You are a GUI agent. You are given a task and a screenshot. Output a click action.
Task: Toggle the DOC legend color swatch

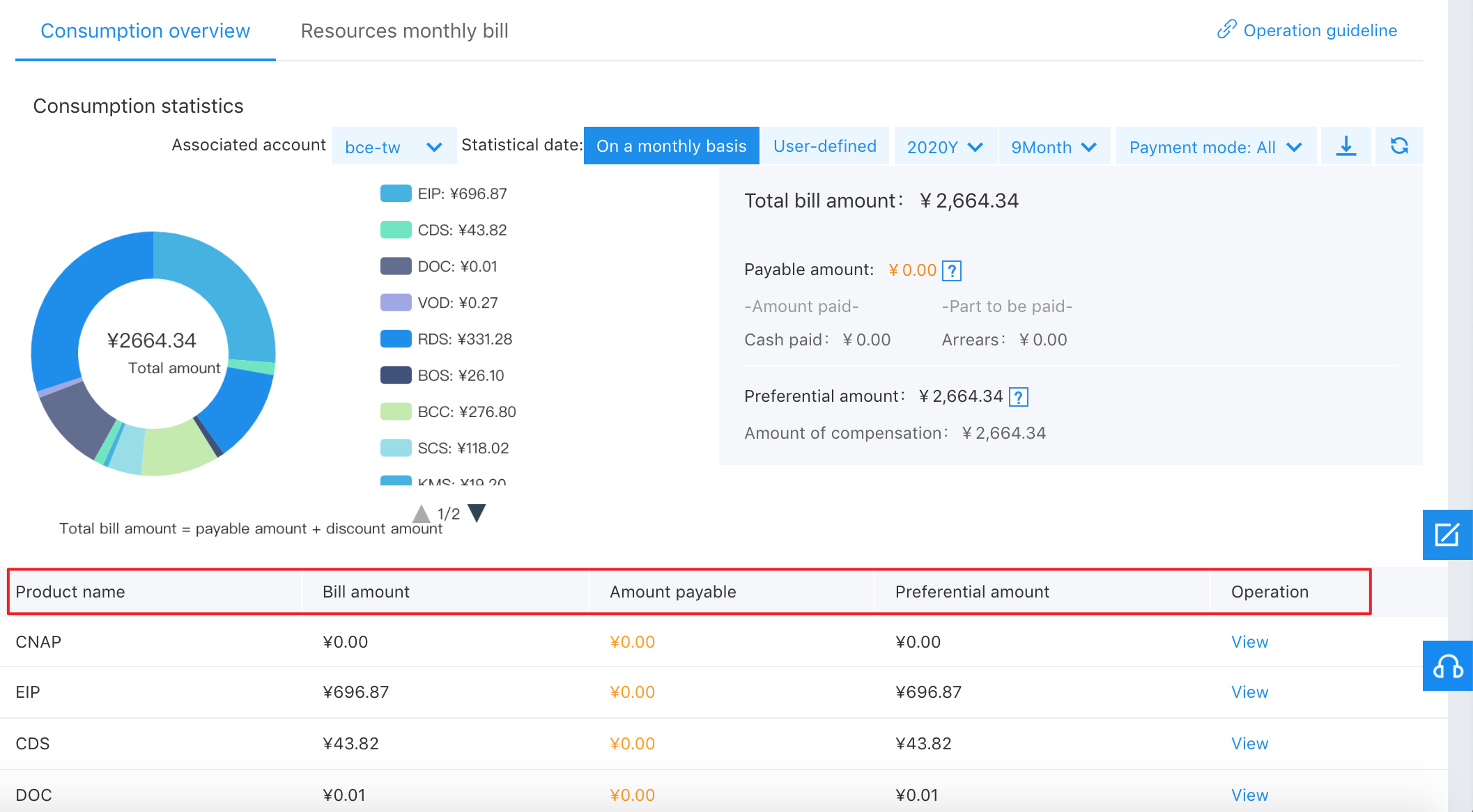396,266
